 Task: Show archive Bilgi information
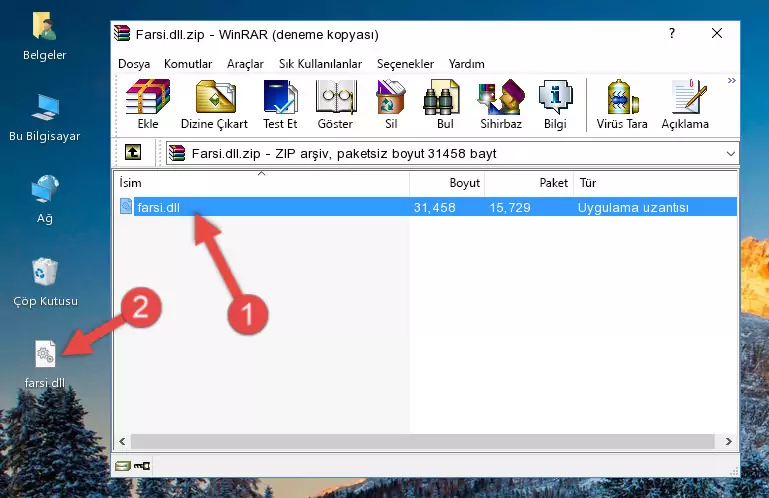[555, 105]
